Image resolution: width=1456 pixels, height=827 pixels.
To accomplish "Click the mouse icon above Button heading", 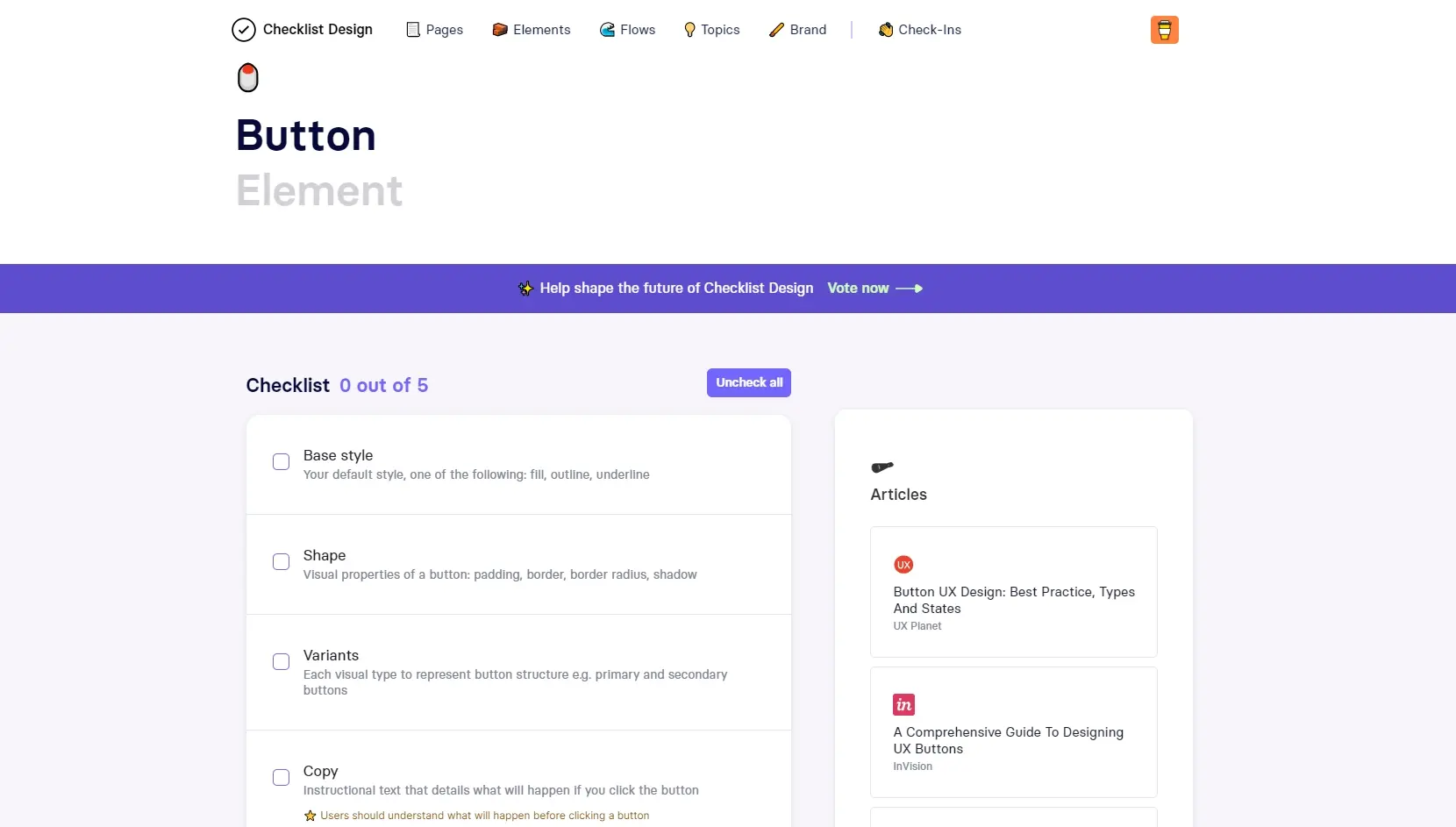I will 248,77.
